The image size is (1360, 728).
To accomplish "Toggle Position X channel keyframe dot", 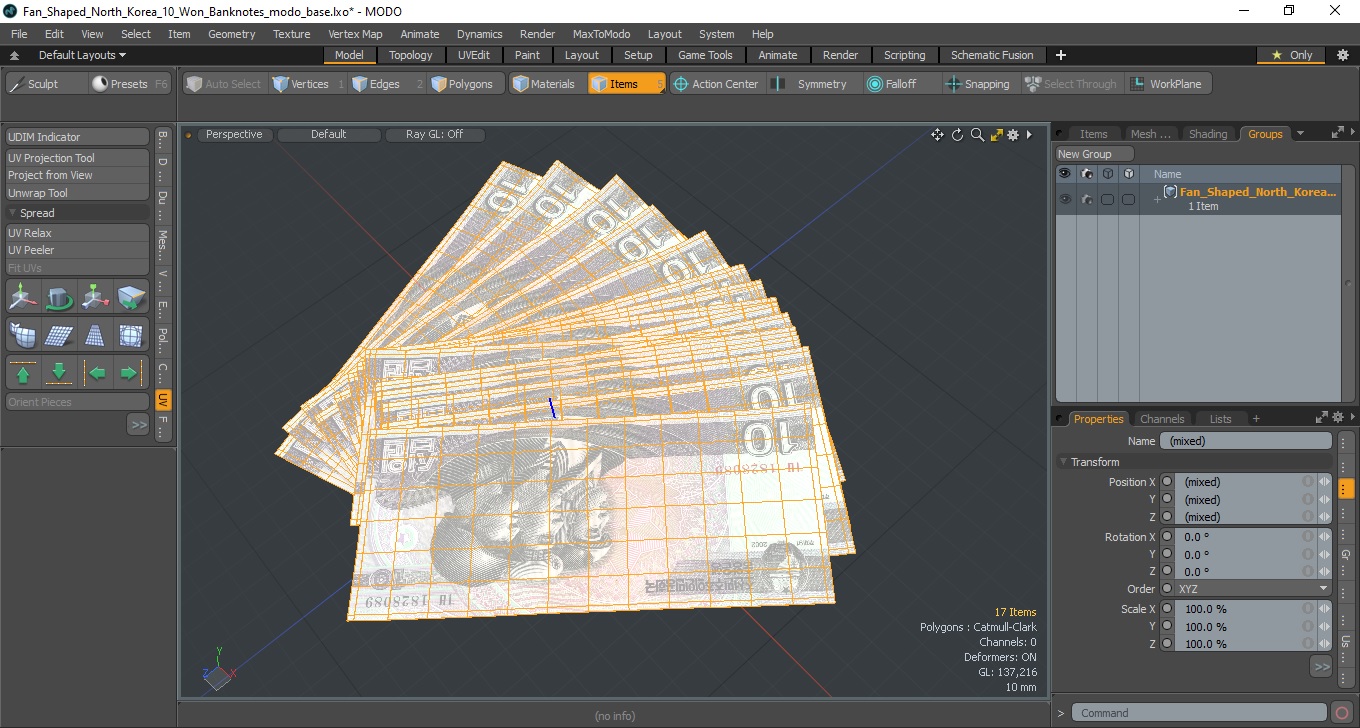I will click(1167, 482).
